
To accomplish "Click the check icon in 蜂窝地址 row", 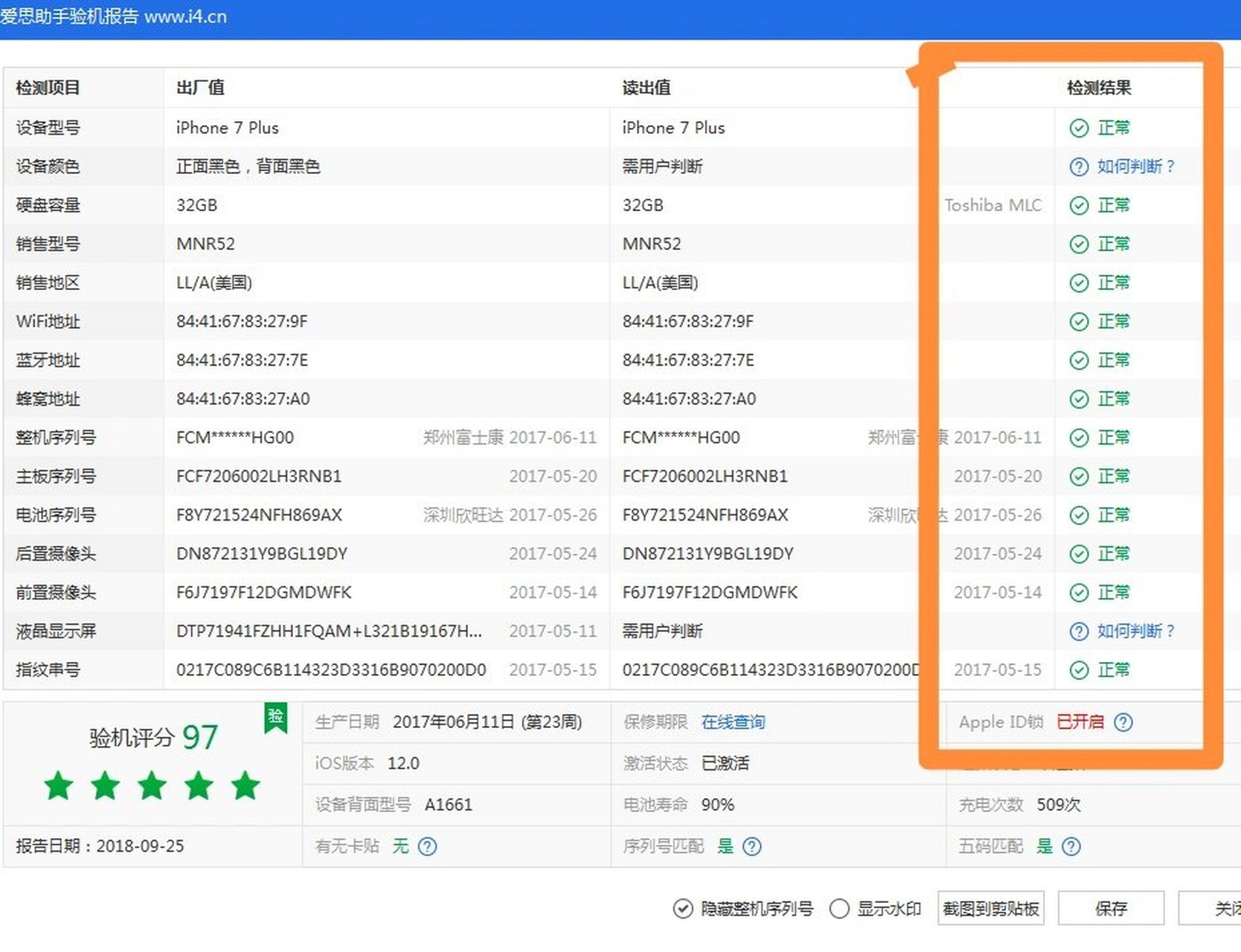I will pyautogui.click(x=1079, y=399).
